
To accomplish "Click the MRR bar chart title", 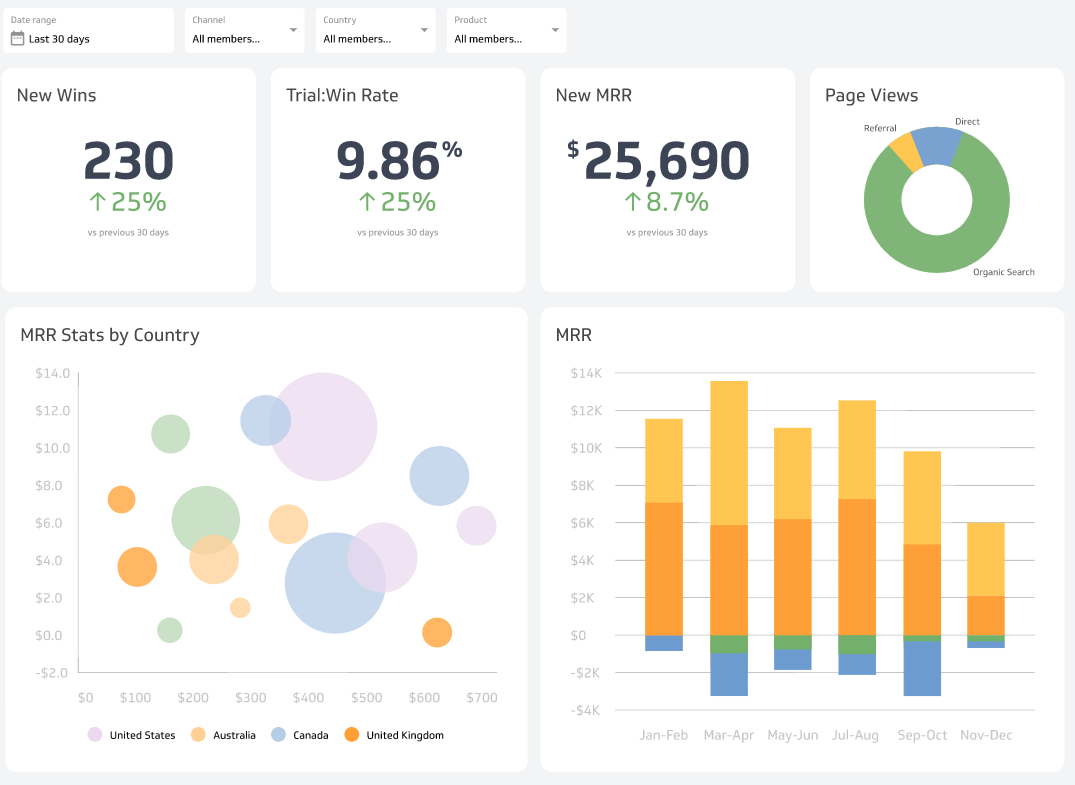I will tap(573, 335).
